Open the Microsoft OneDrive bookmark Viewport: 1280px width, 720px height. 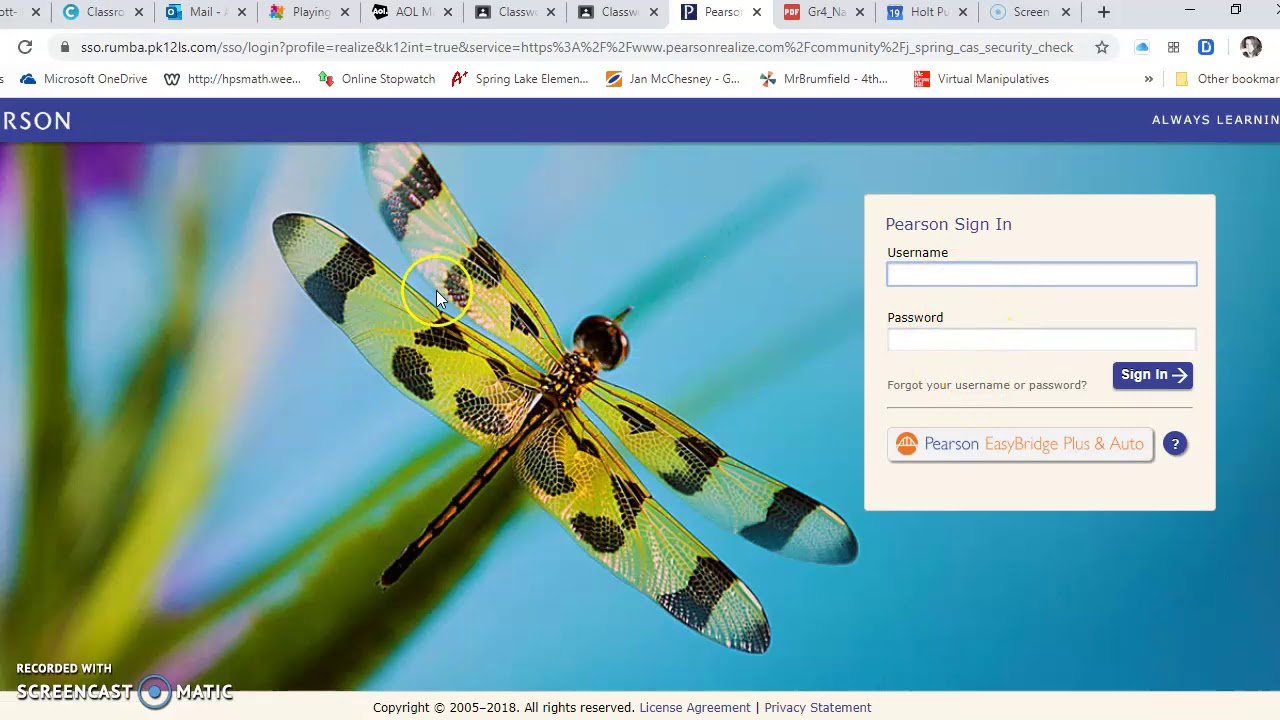84,79
